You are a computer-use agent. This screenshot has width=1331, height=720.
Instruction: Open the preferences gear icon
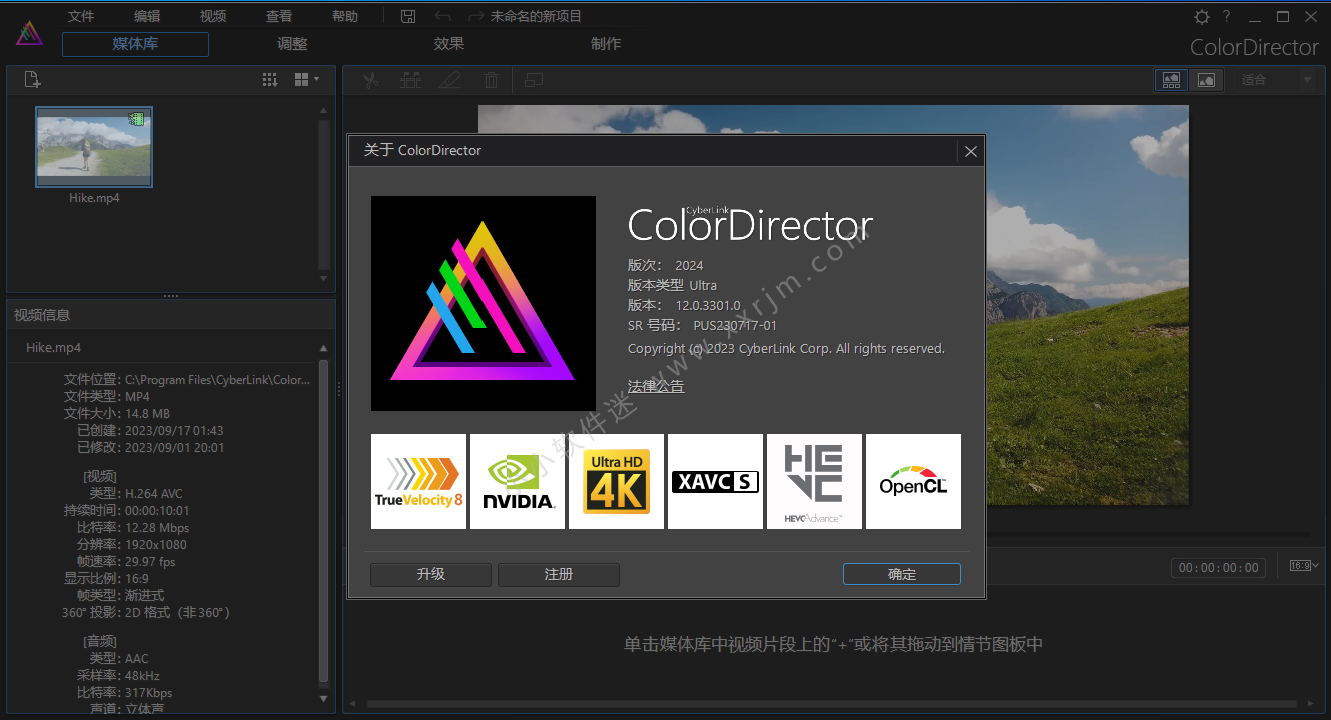tap(1202, 16)
